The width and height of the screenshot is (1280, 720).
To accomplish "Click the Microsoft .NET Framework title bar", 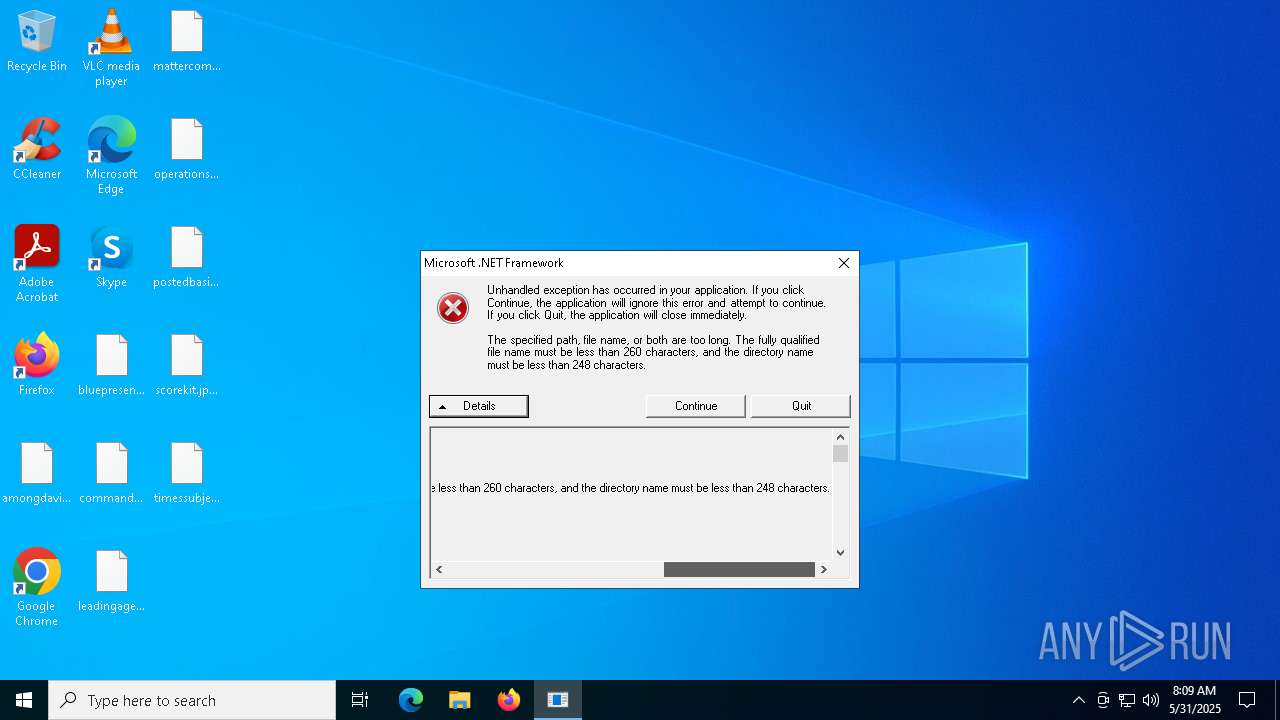I will (x=626, y=263).
